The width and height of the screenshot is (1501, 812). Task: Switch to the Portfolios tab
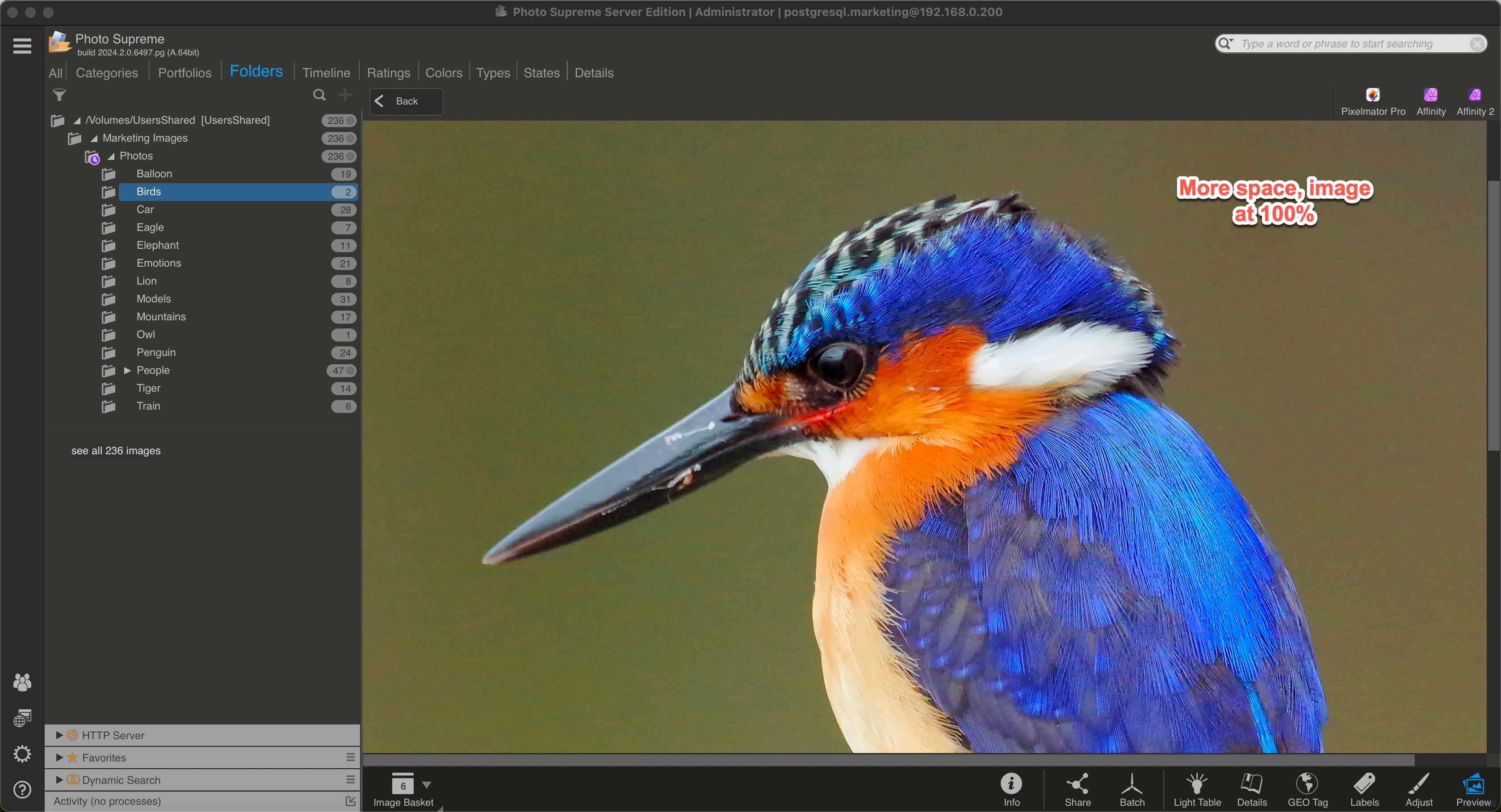pyautogui.click(x=184, y=73)
